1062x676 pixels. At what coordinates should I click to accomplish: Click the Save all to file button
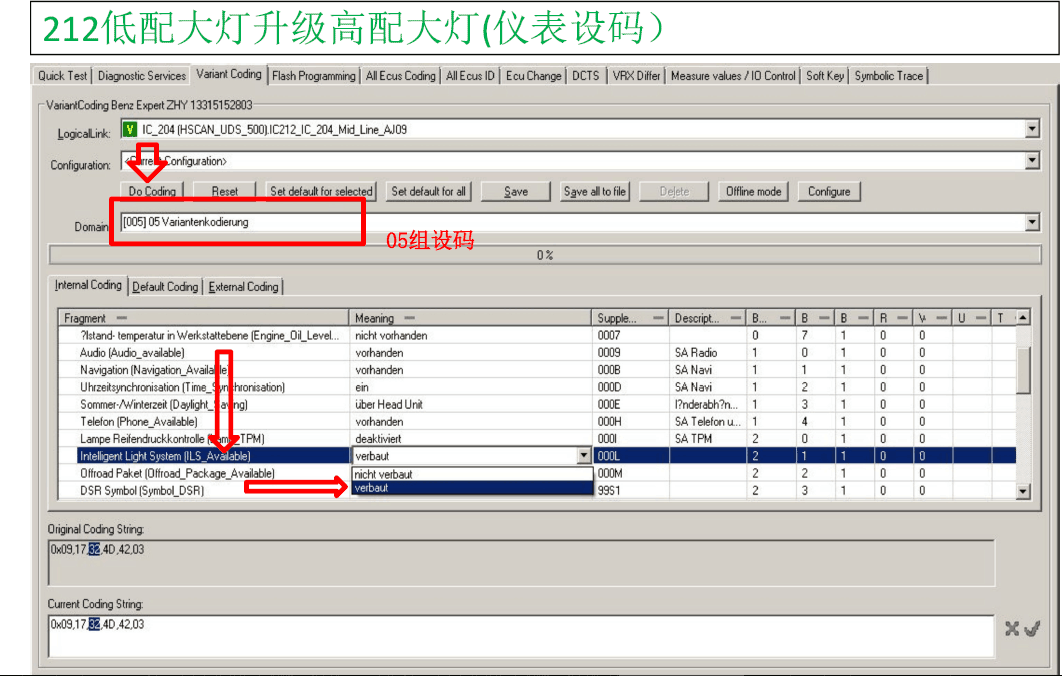coord(594,192)
